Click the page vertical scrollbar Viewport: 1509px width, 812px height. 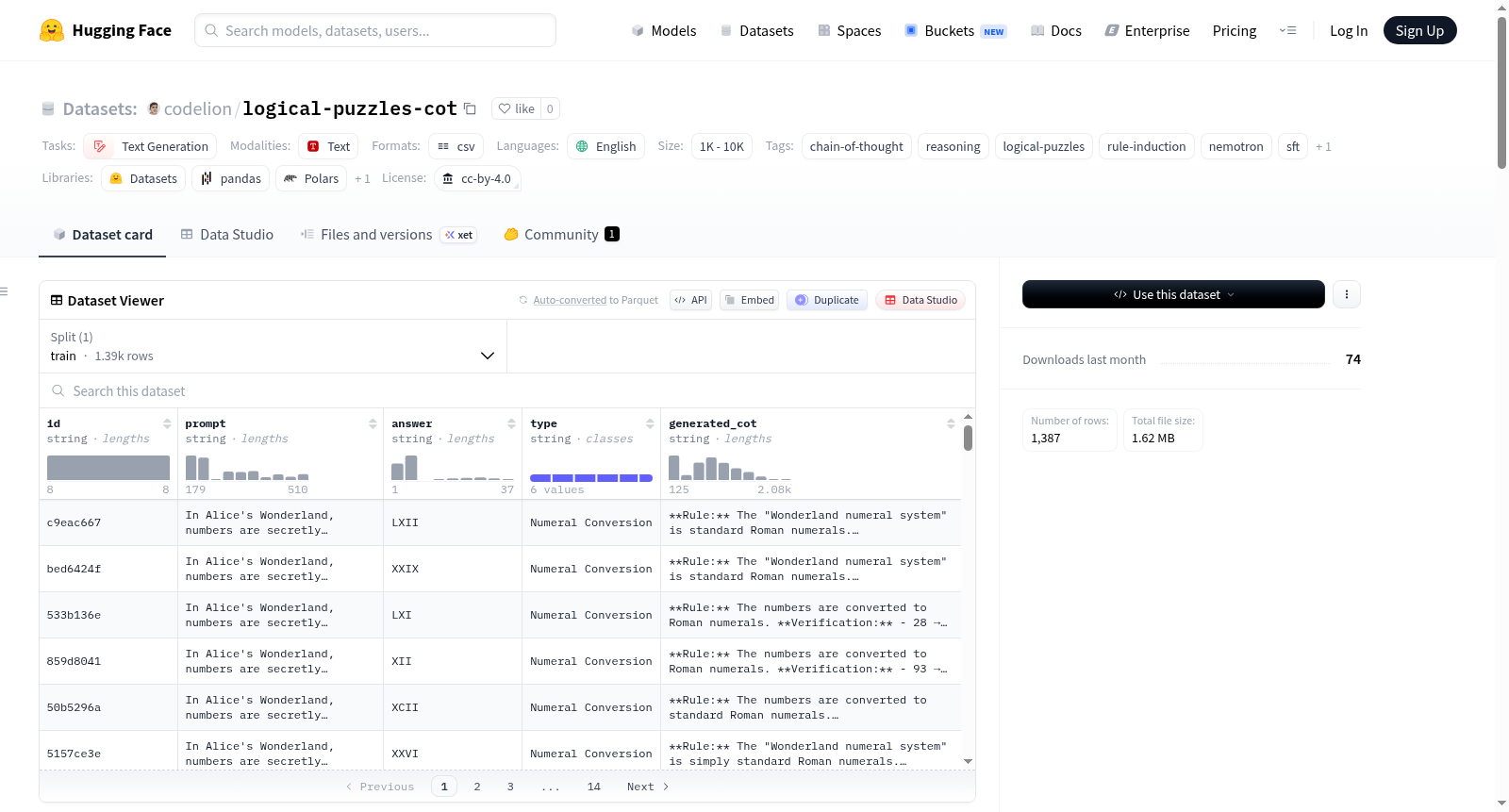coord(1501,92)
